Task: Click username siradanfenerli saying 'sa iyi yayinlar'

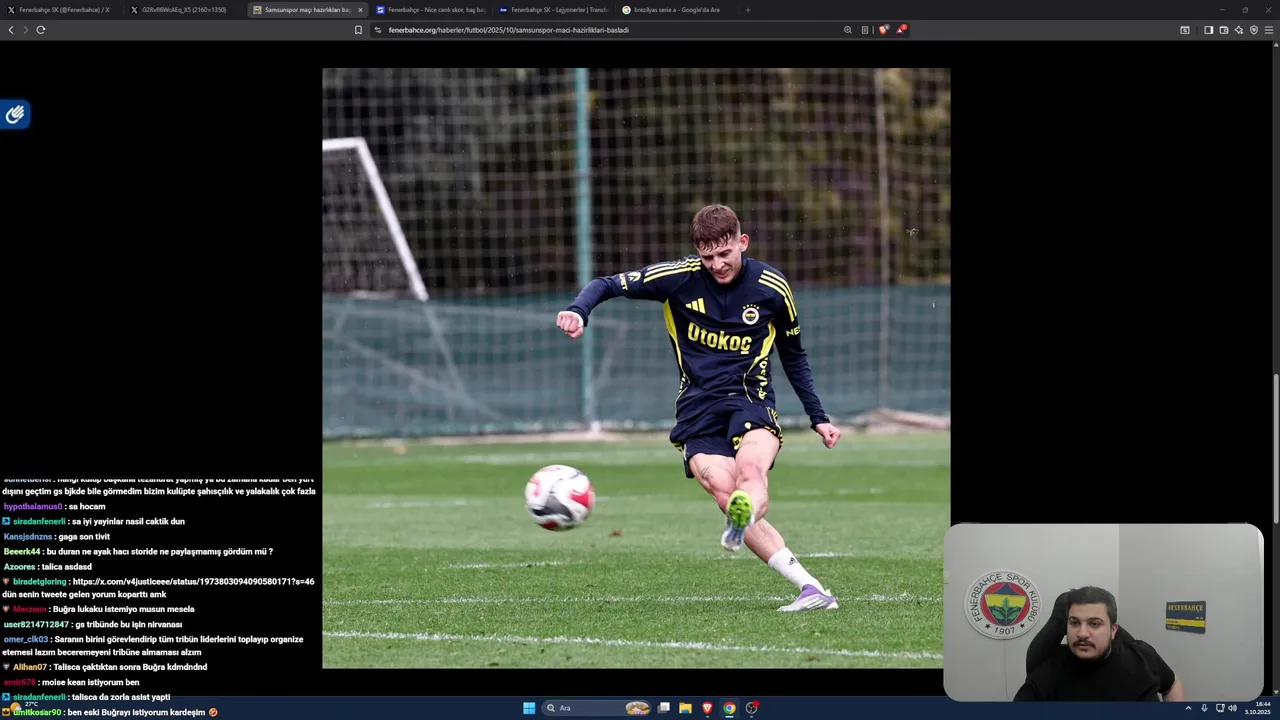Action: tap(39, 521)
